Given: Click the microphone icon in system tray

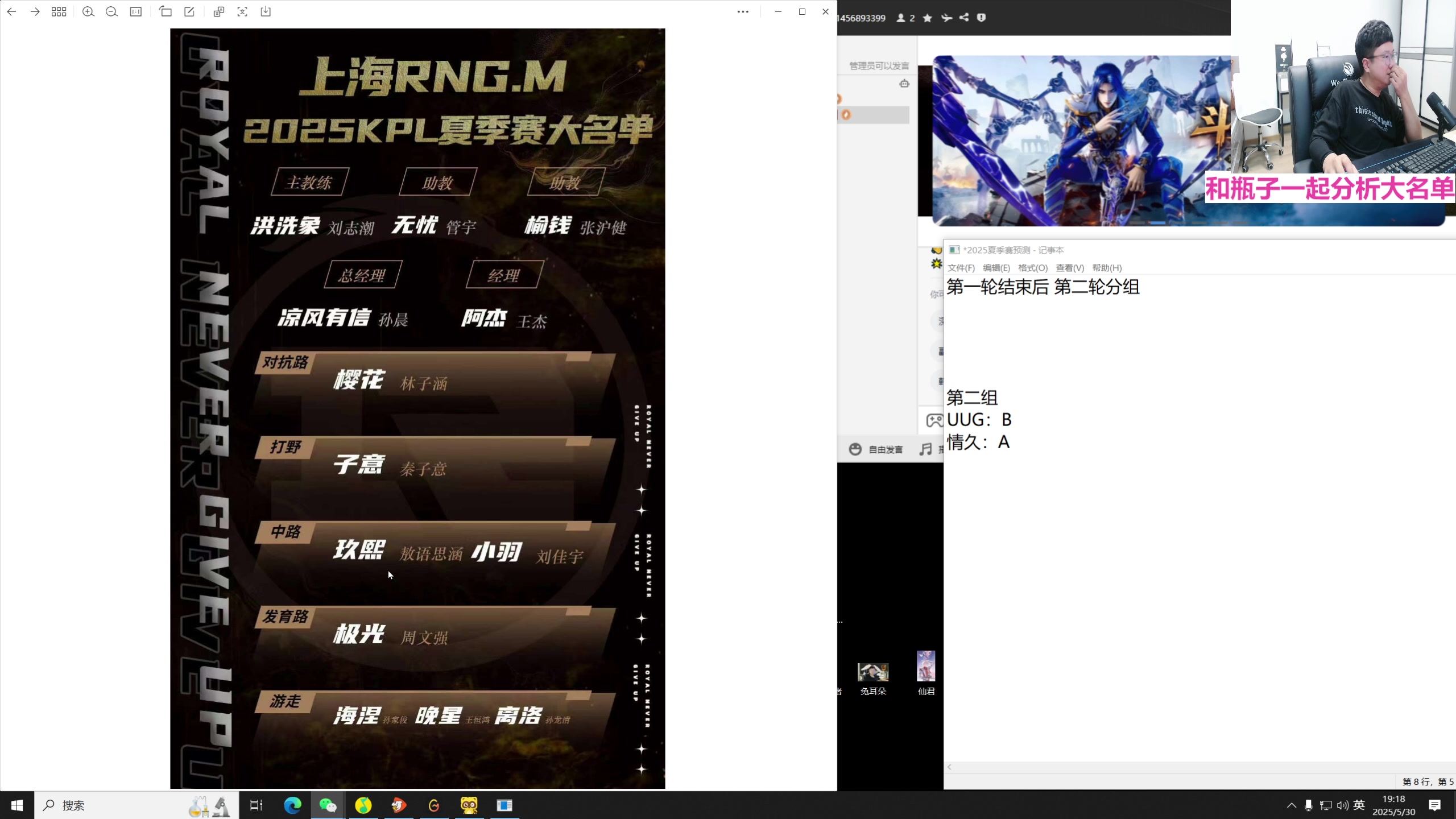Looking at the screenshot, I should pyautogui.click(x=1309, y=805).
